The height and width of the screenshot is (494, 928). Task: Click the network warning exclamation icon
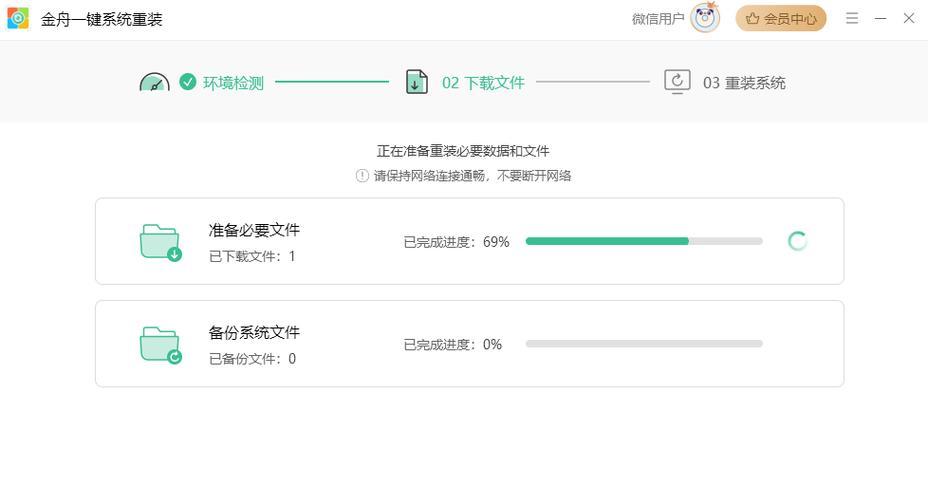pos(362,176)
